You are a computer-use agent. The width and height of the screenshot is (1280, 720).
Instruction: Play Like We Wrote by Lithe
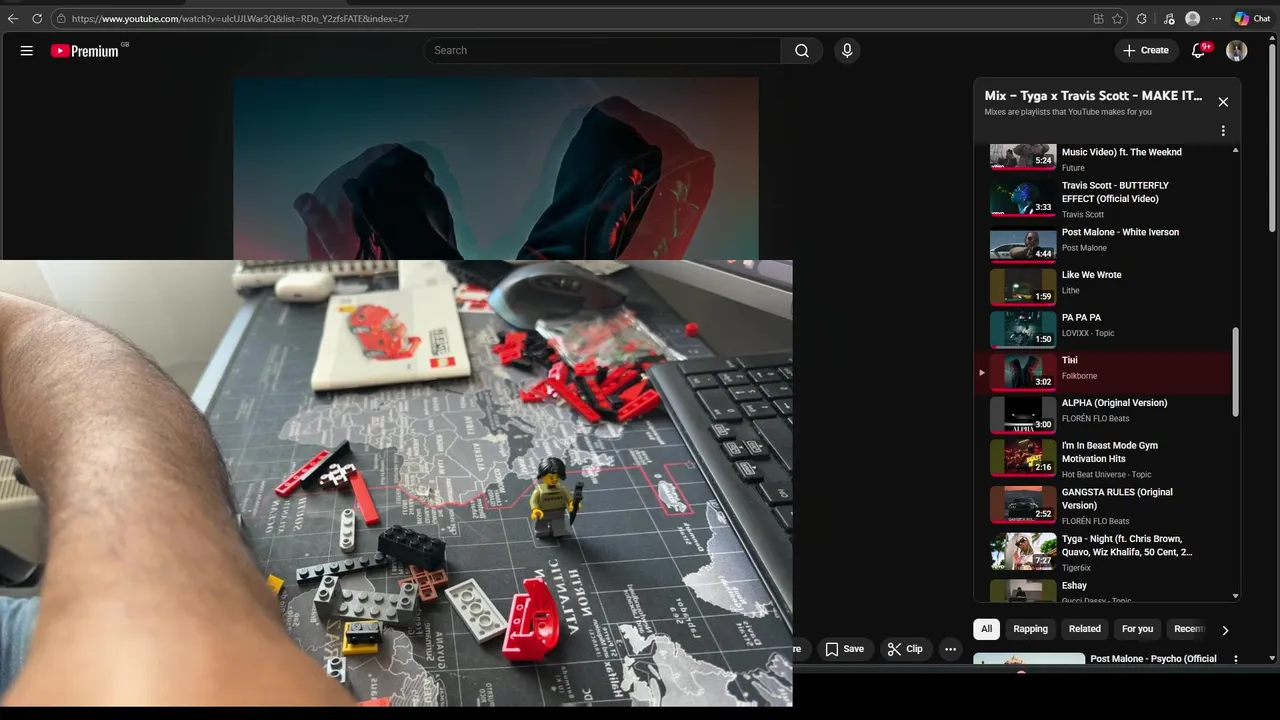click(x=1104, y=285)
